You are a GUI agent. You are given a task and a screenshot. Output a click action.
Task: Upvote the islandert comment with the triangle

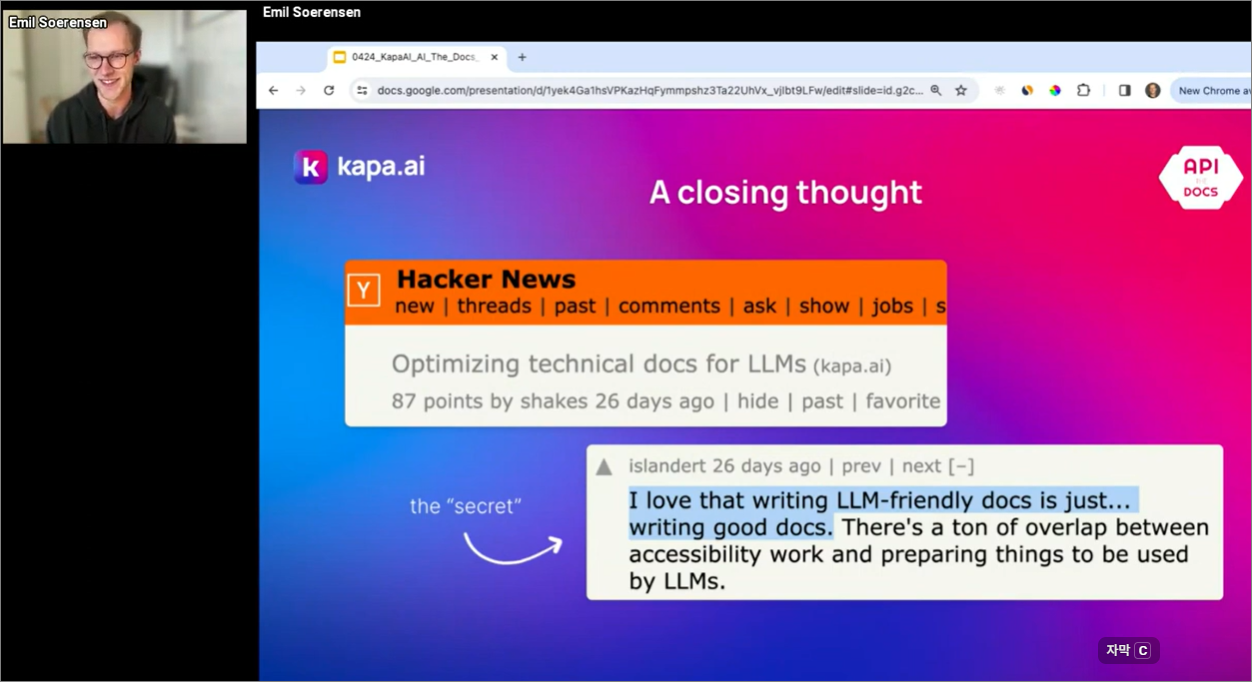(604, 467)
